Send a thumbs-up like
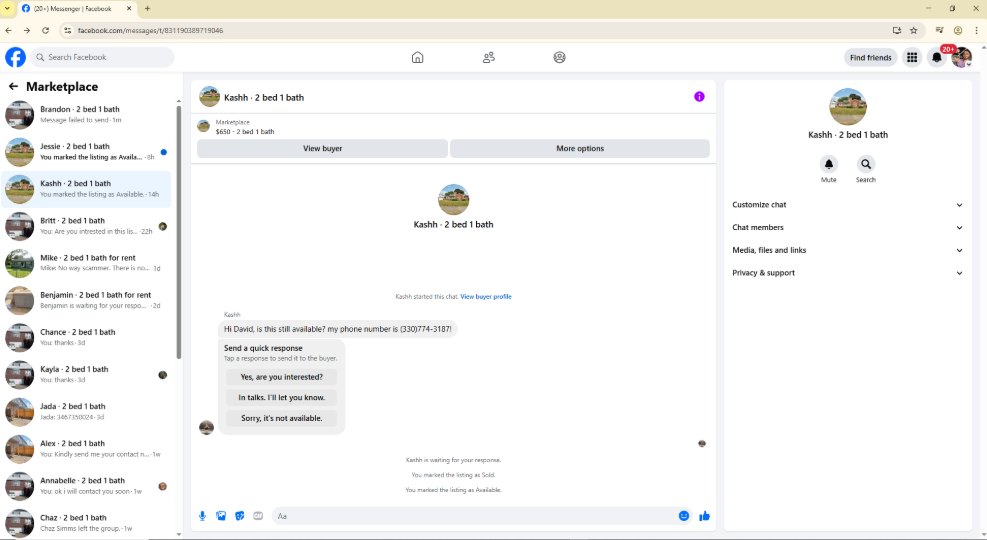987x540 pixels. coord(704,516)
